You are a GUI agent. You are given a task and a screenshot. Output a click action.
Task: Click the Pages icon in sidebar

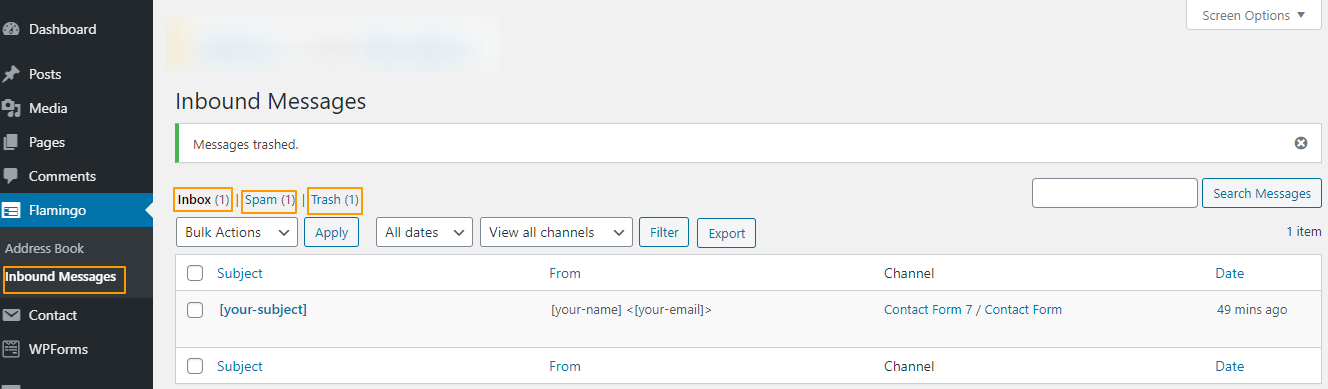pos(12,142)
